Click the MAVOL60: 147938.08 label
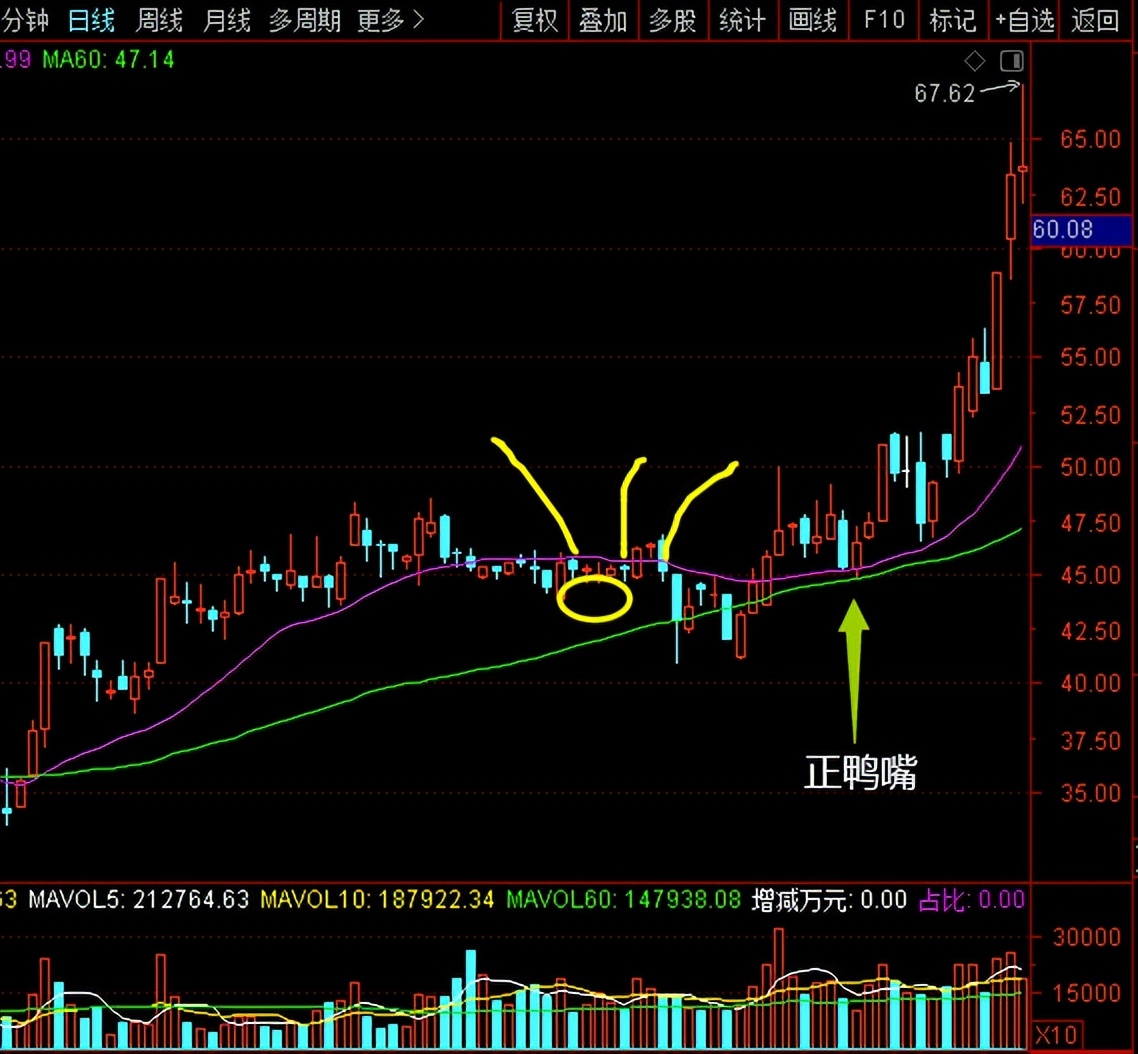Viewport: 1138px width, 1054px height. coord(623,900)
